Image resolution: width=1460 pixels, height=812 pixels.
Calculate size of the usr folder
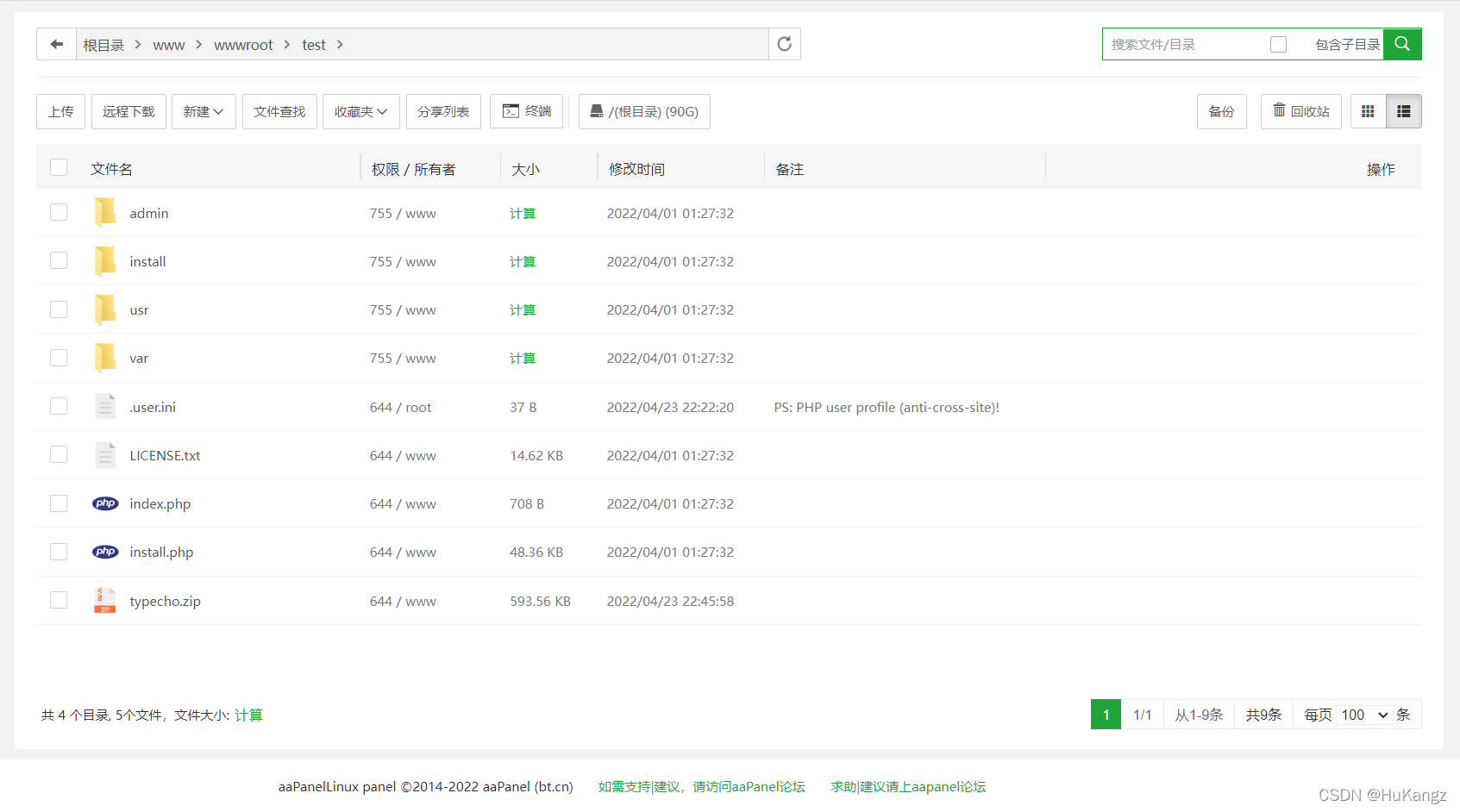coord(523,309)
